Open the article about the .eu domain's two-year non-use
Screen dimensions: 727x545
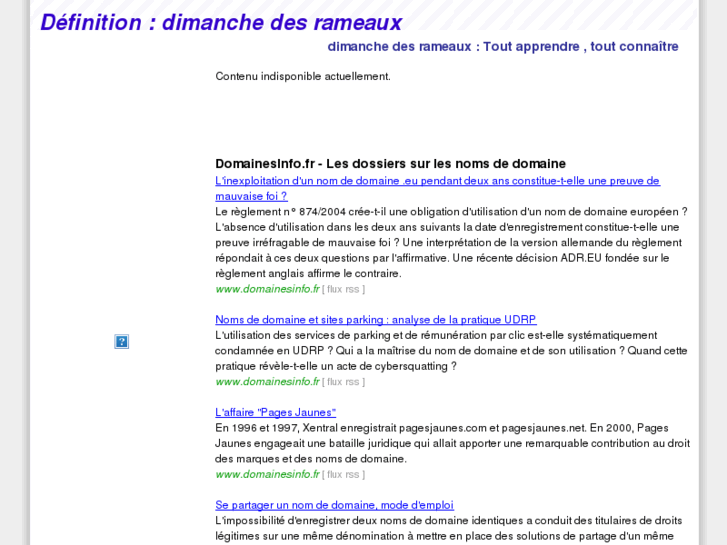(x=437, y=188)
